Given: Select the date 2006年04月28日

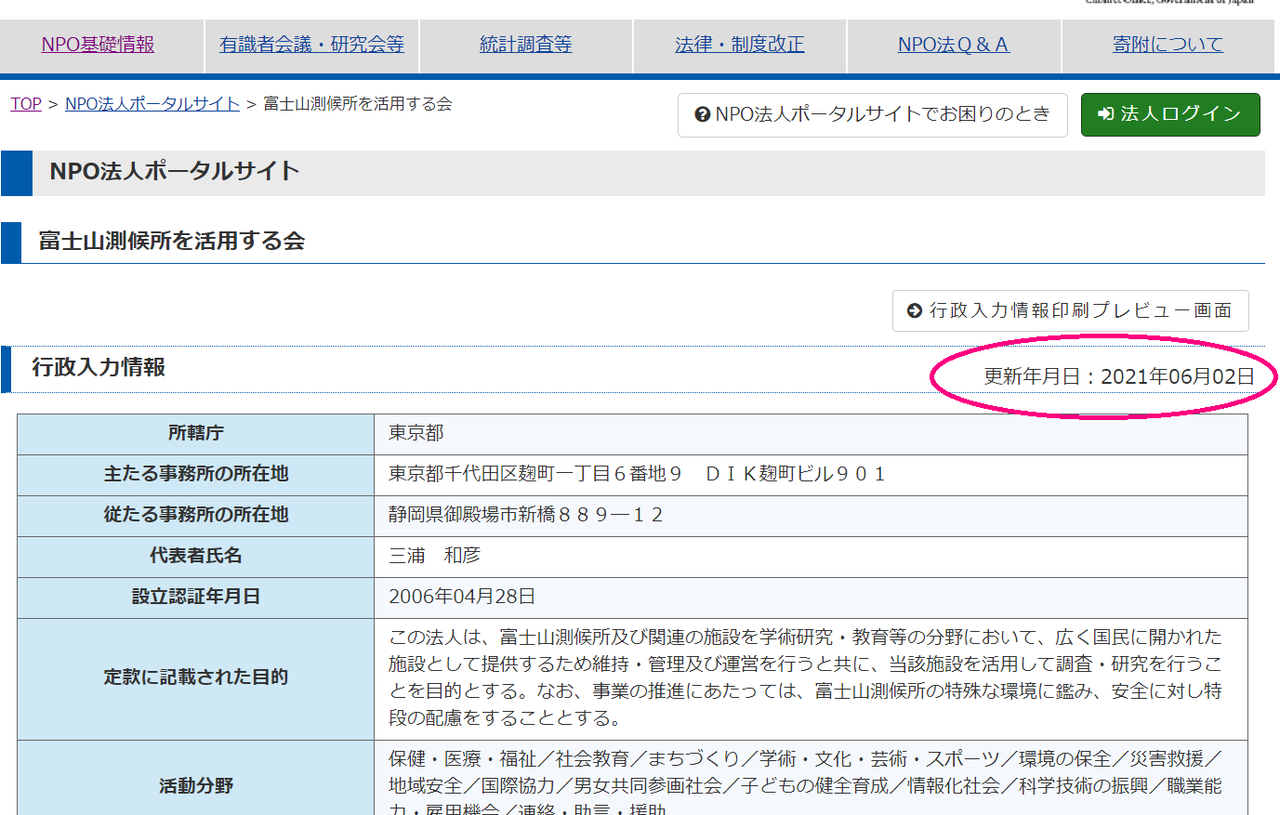Looking at the screenshot, I should click(462, 597).
